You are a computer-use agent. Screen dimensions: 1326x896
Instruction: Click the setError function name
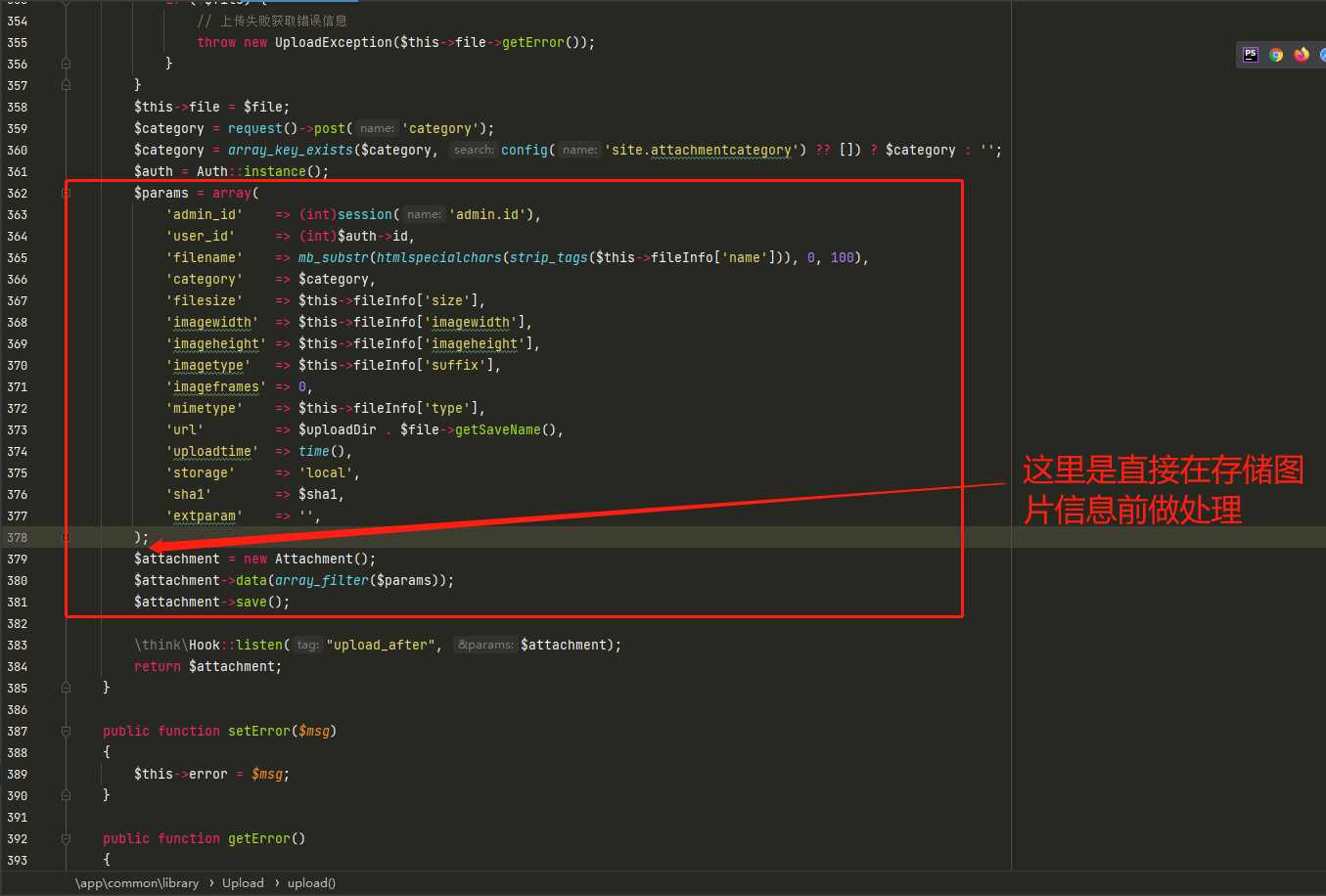click(x=259, y=731)
